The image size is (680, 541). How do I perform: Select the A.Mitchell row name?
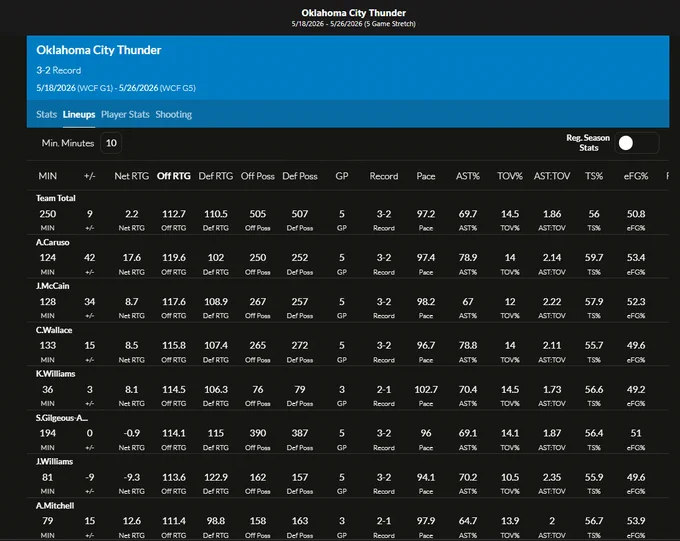(55, 506)
